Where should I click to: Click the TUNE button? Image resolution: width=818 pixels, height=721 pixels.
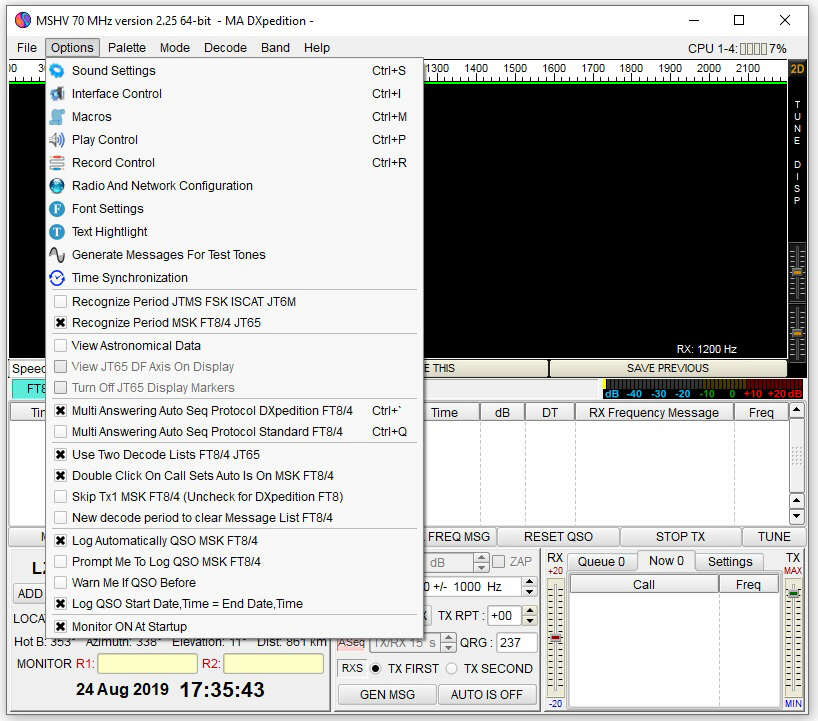774,537
